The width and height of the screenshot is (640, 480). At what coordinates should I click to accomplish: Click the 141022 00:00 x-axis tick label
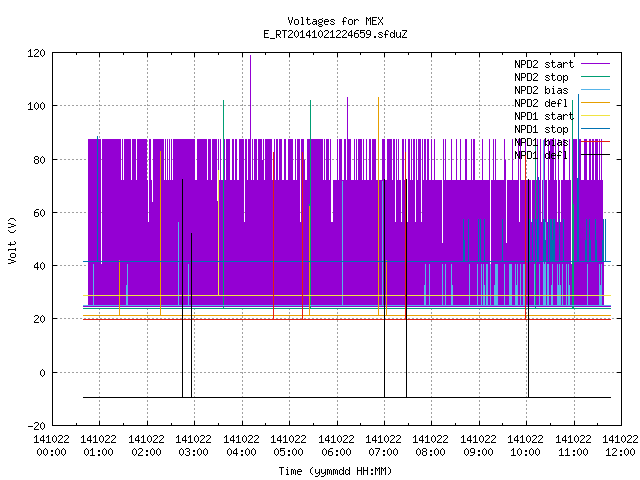[51, 446]
